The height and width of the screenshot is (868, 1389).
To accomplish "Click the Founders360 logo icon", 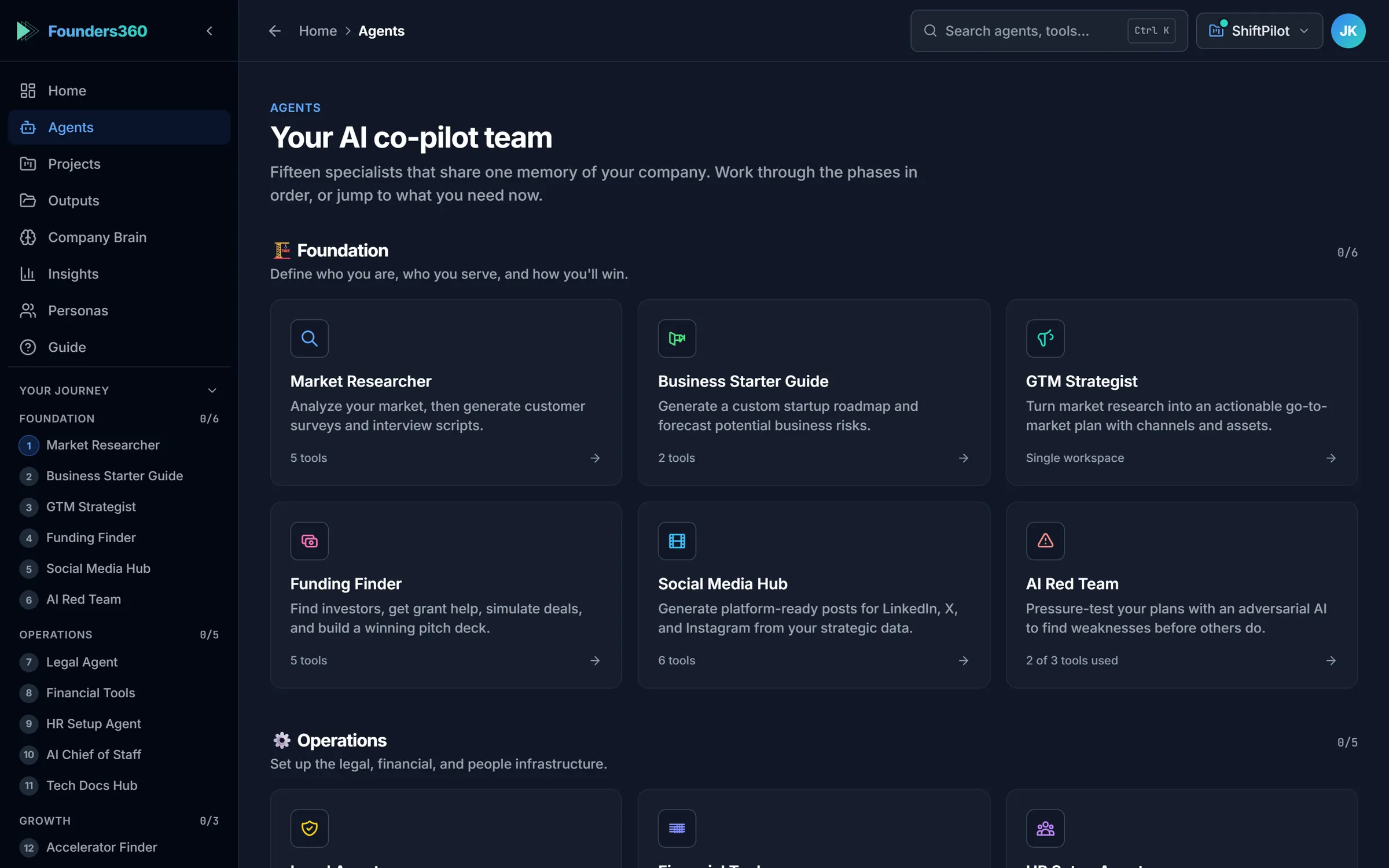I will coord(27,31).
